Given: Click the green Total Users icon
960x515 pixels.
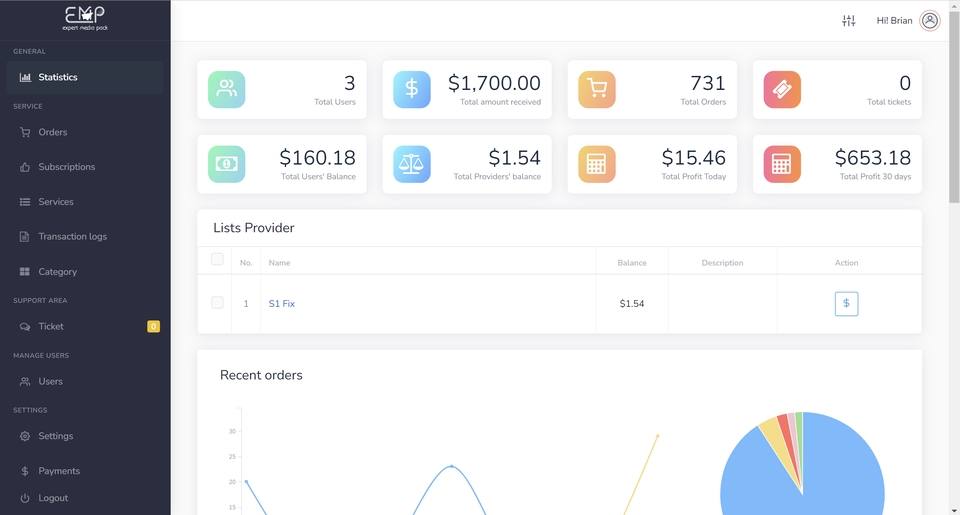Looking at the screenshot, I should [227, 89].
